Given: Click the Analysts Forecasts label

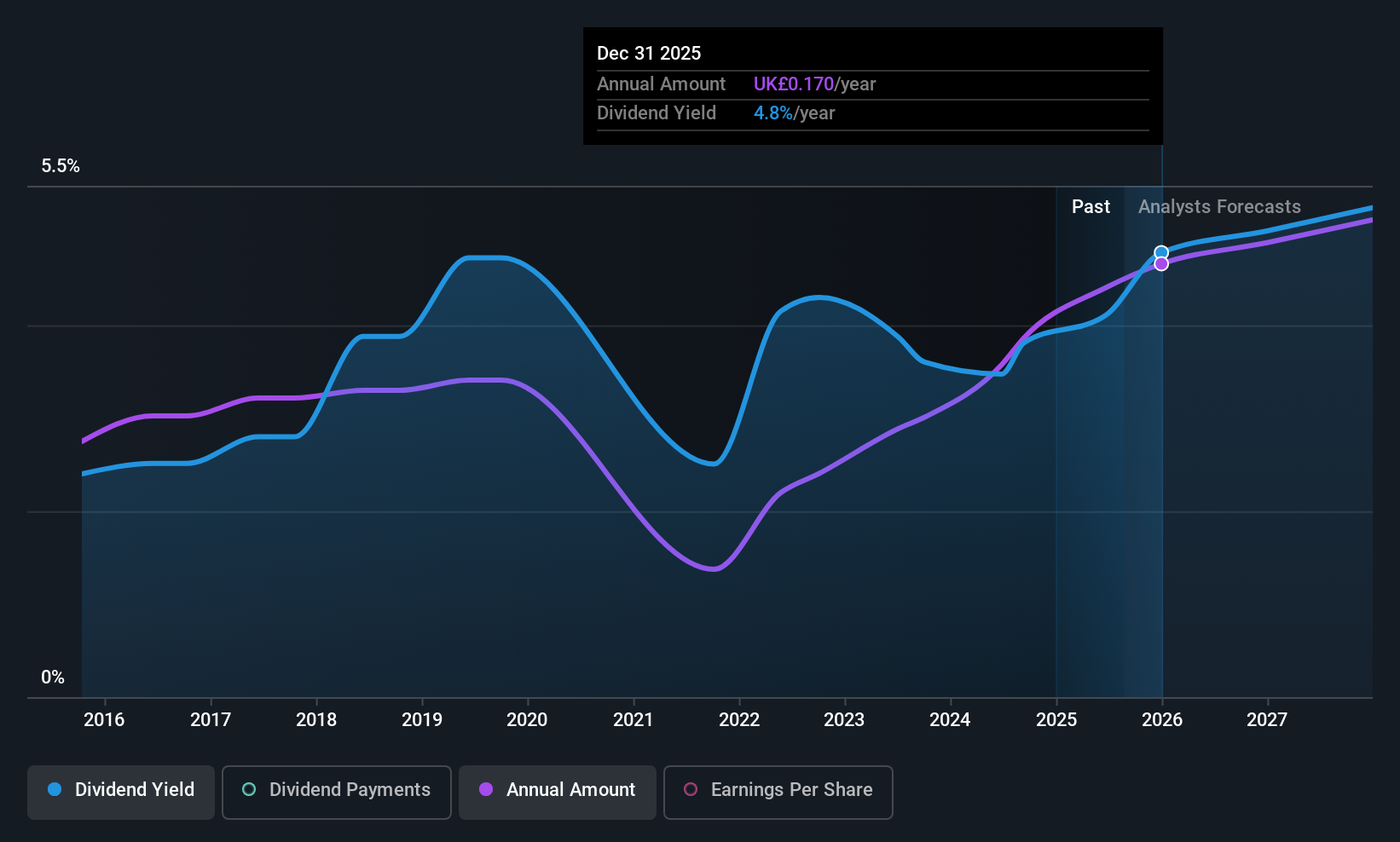Looking at the screenshot, I should click(x=1219, y=207).
